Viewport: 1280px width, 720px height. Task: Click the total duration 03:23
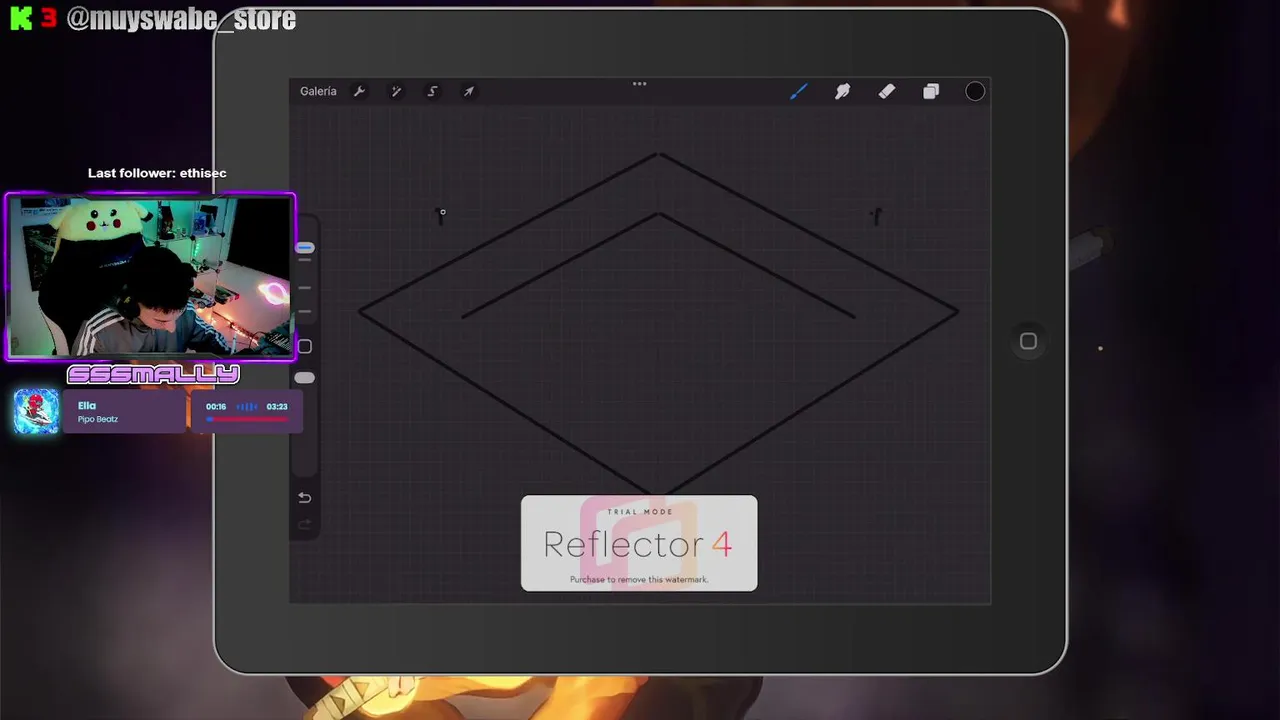click(277, 406)
